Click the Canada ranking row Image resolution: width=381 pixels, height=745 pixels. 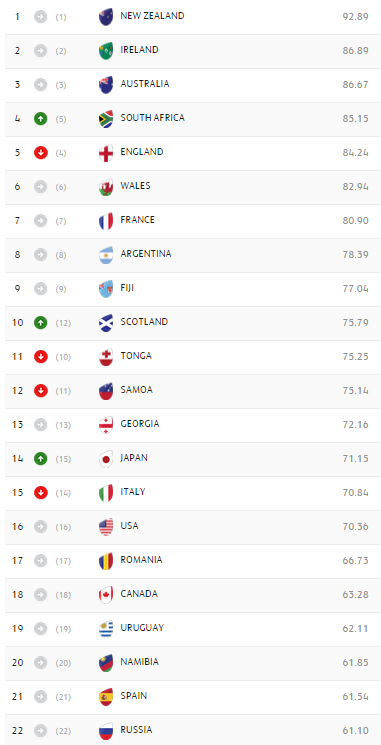(193, 595)
